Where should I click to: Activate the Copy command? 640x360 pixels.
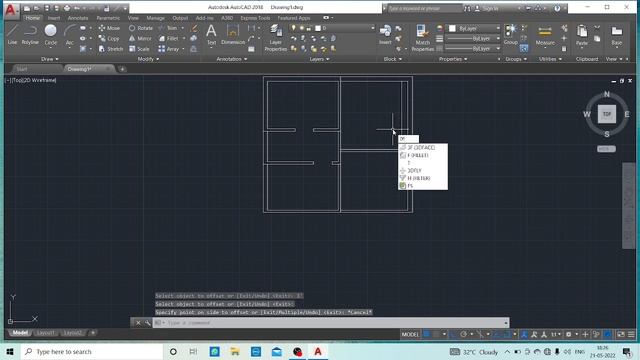[x=109, y=38]
